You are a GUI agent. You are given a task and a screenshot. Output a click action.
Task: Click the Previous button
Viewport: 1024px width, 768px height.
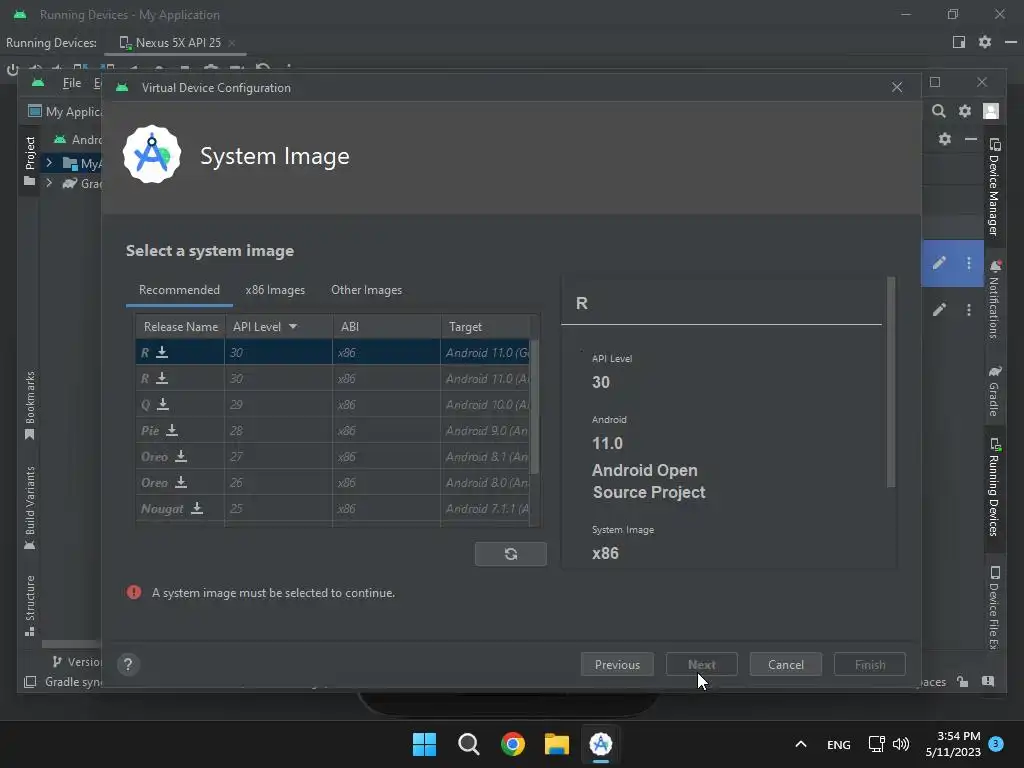tap(617, 664)
